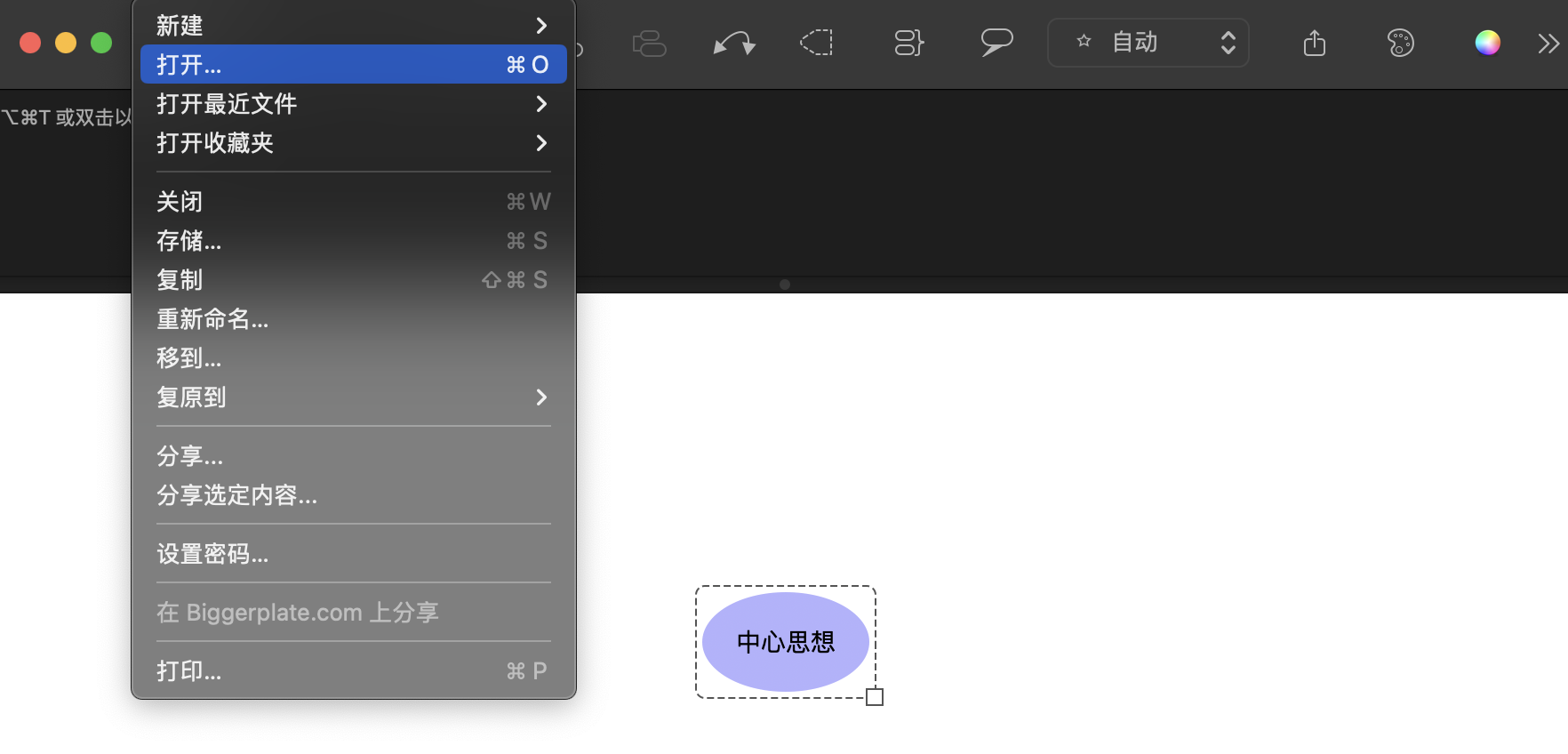
Task: Choose 重新命名… menu entry
Action: [x=353, y=318]
